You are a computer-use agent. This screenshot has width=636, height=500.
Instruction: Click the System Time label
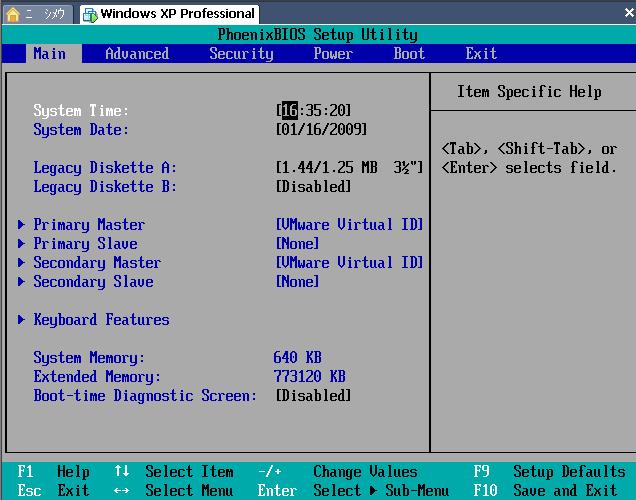pos(81,111)
